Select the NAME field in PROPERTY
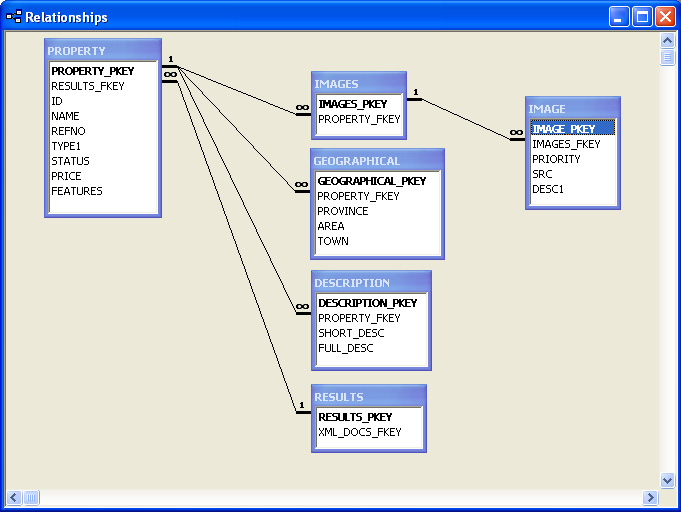This screenshot has height=512, width=681. [103, 116]
